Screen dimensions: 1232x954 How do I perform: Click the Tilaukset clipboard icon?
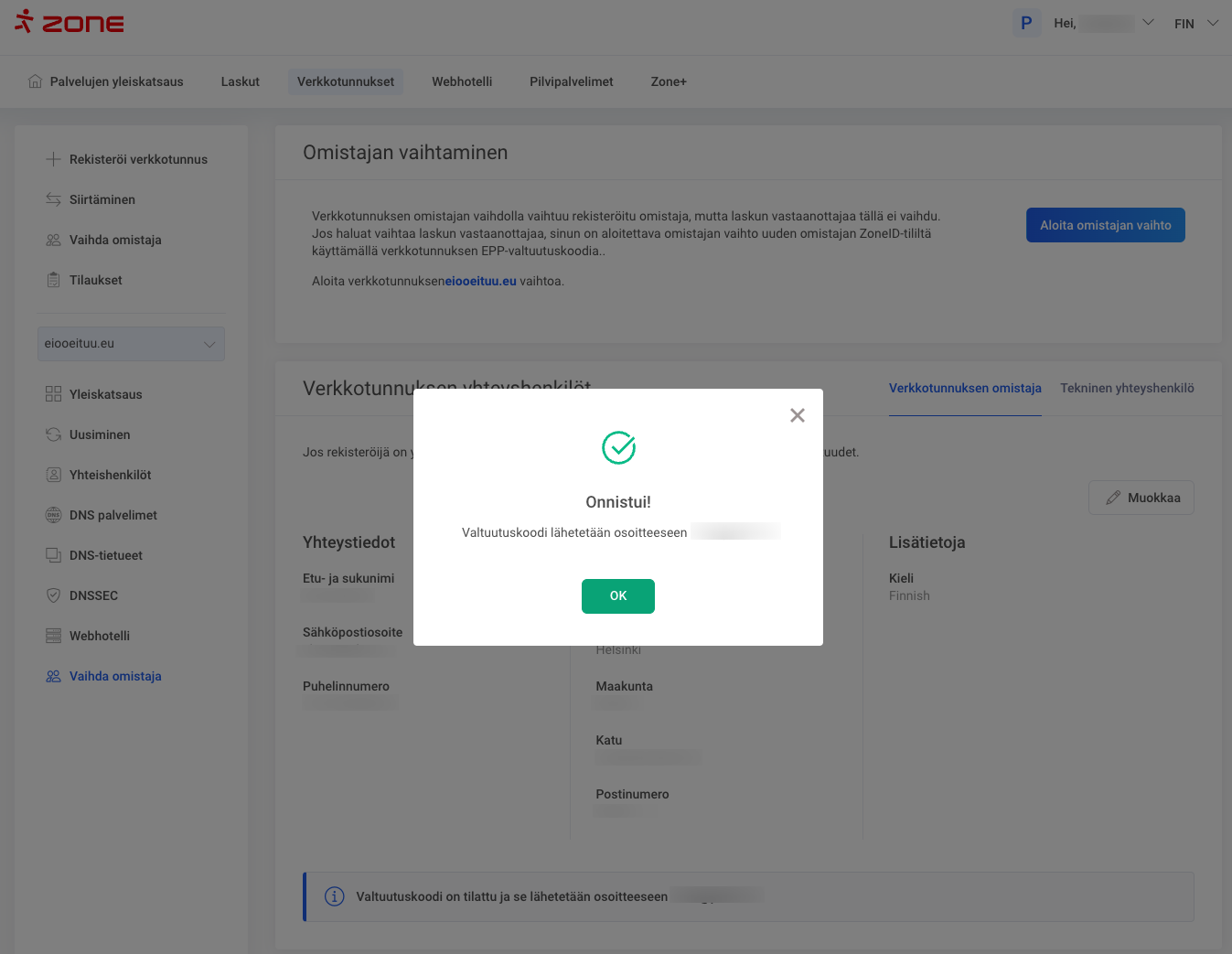pos(53,280)
